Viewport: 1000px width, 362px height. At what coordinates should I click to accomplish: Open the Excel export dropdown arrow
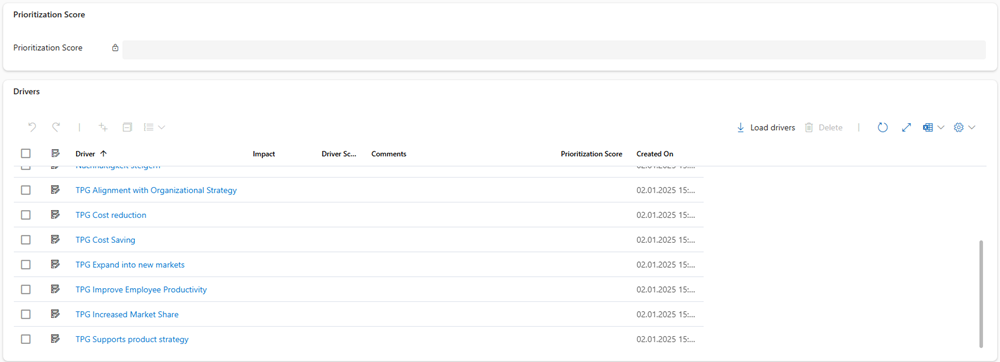[x=941, y=127]
